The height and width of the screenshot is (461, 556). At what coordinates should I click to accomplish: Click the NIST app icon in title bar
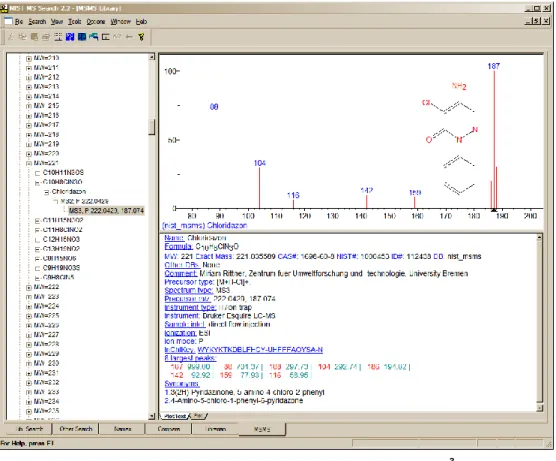(4, 8)
